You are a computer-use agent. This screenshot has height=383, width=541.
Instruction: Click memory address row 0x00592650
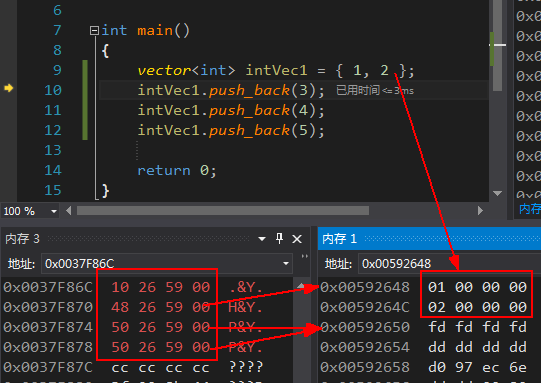pyautogui.click(x=365, y=327)
